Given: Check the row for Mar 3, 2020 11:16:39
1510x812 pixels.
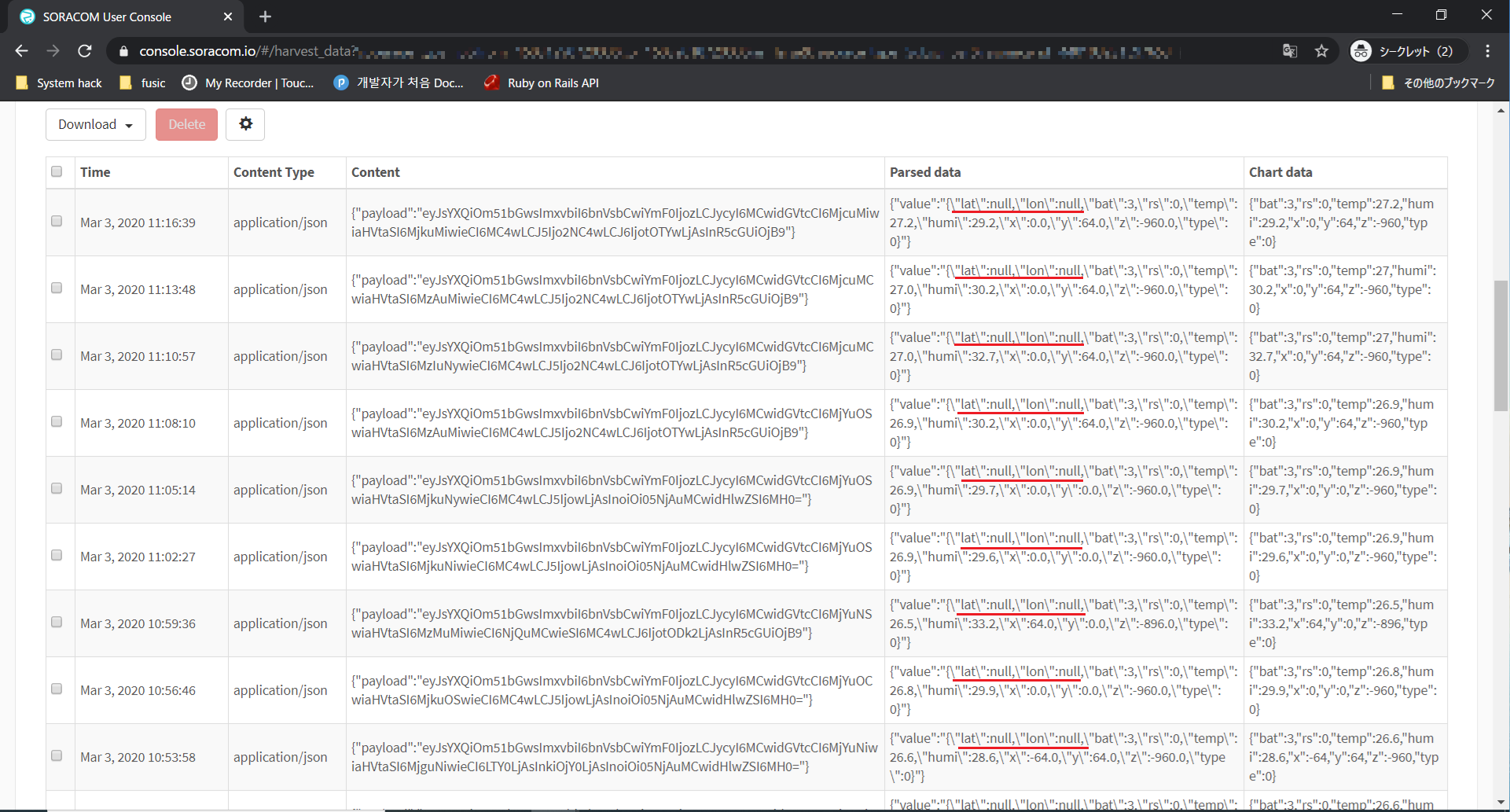Looking at the screenshot, I should 57,222.
